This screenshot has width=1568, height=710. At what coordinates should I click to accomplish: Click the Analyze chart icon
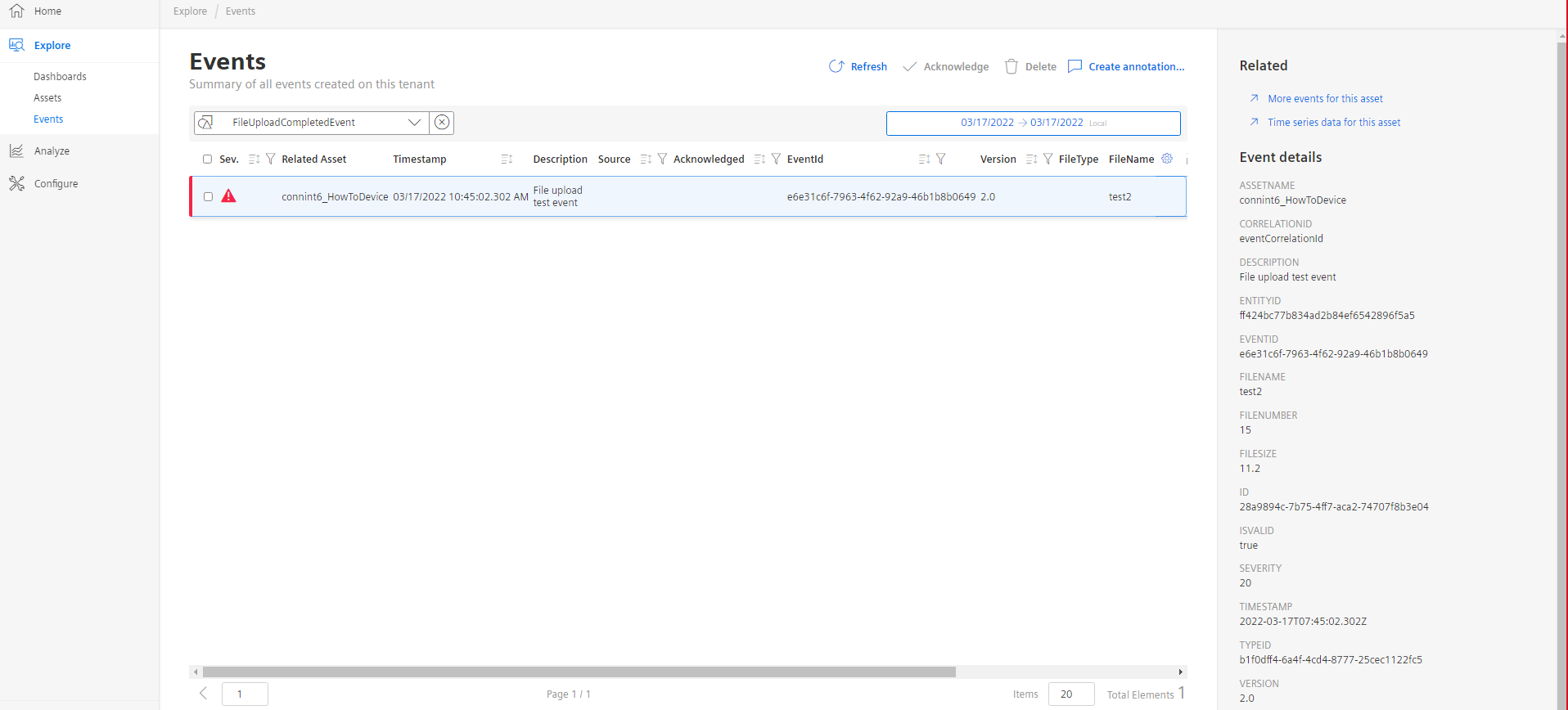click(x=16, y=151)
